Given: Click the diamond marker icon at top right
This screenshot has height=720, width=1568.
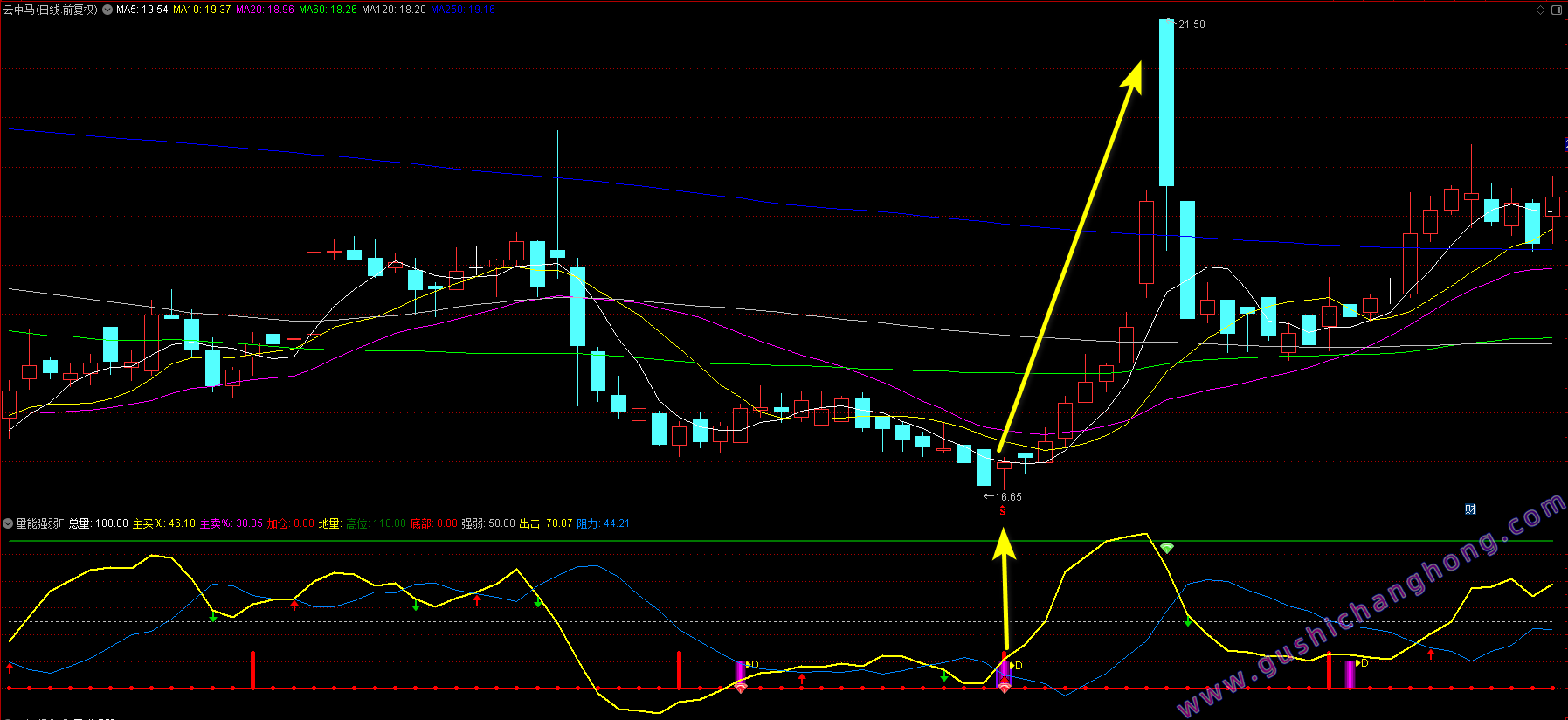Looking at the screenshot, I should 1541,10.
